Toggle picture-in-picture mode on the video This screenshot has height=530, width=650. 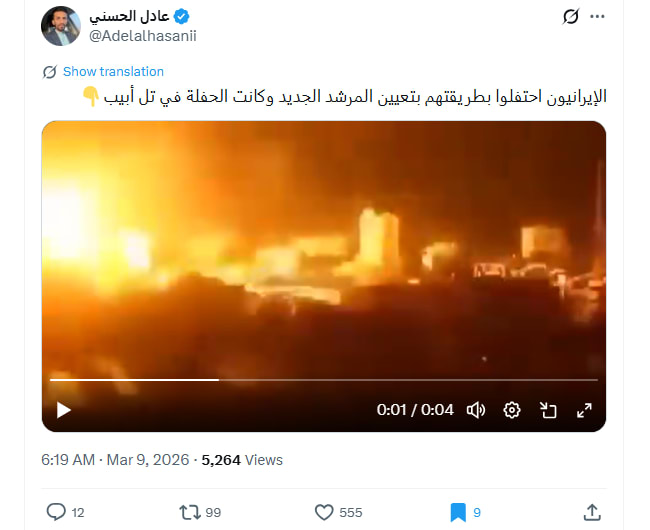pos(548,410)
